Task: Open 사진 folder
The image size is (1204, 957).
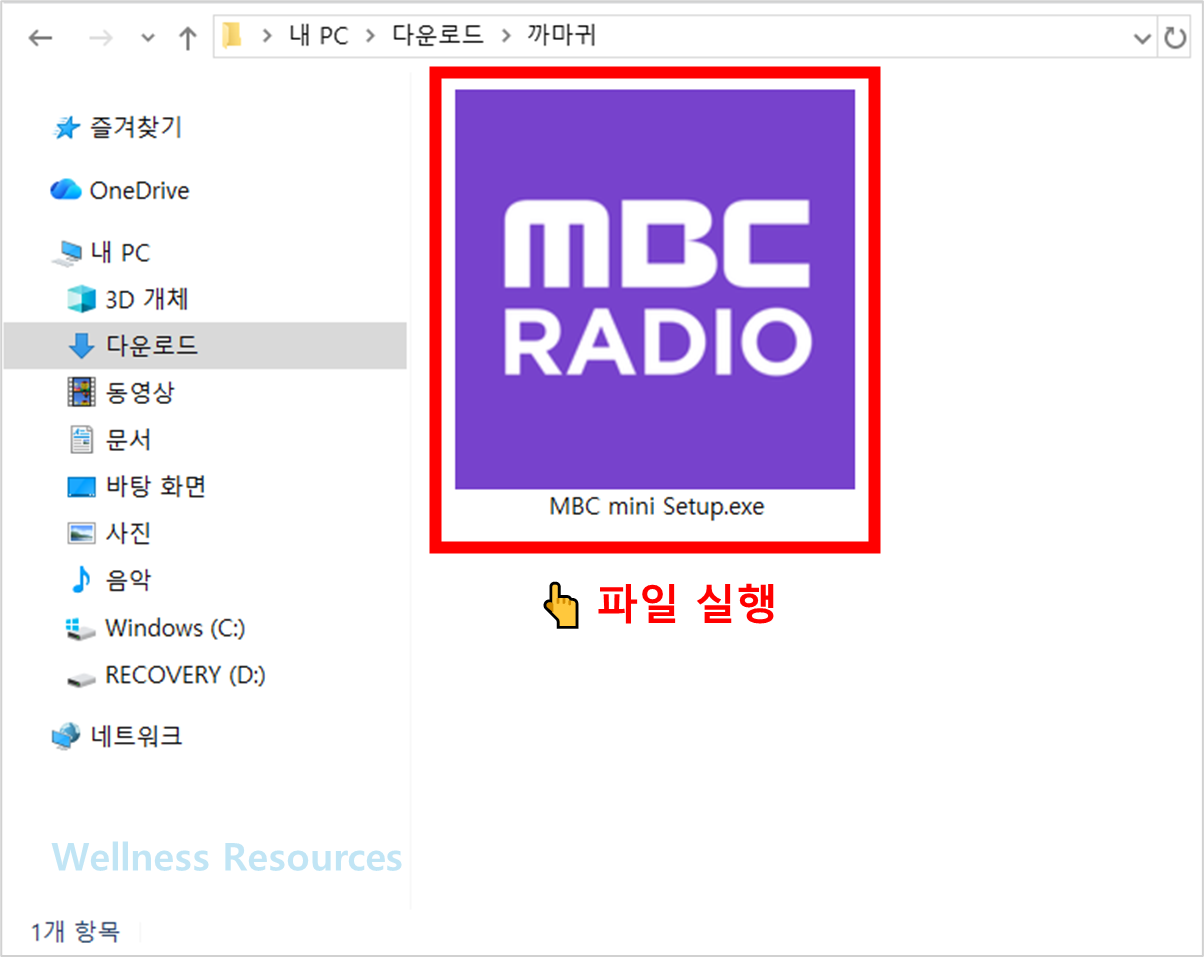Action: (129, 533)
